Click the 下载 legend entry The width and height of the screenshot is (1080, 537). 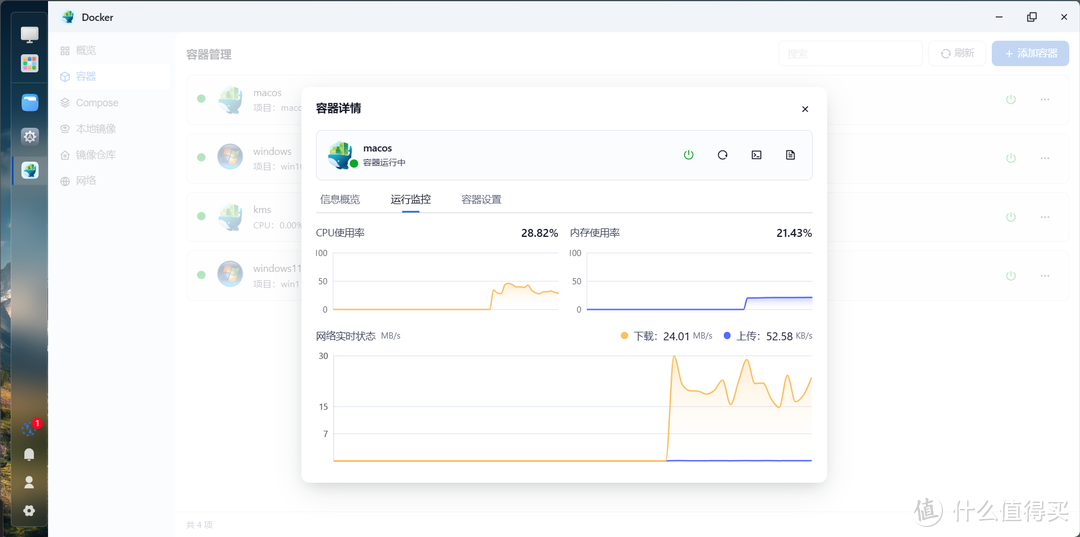tap(666, 336)
